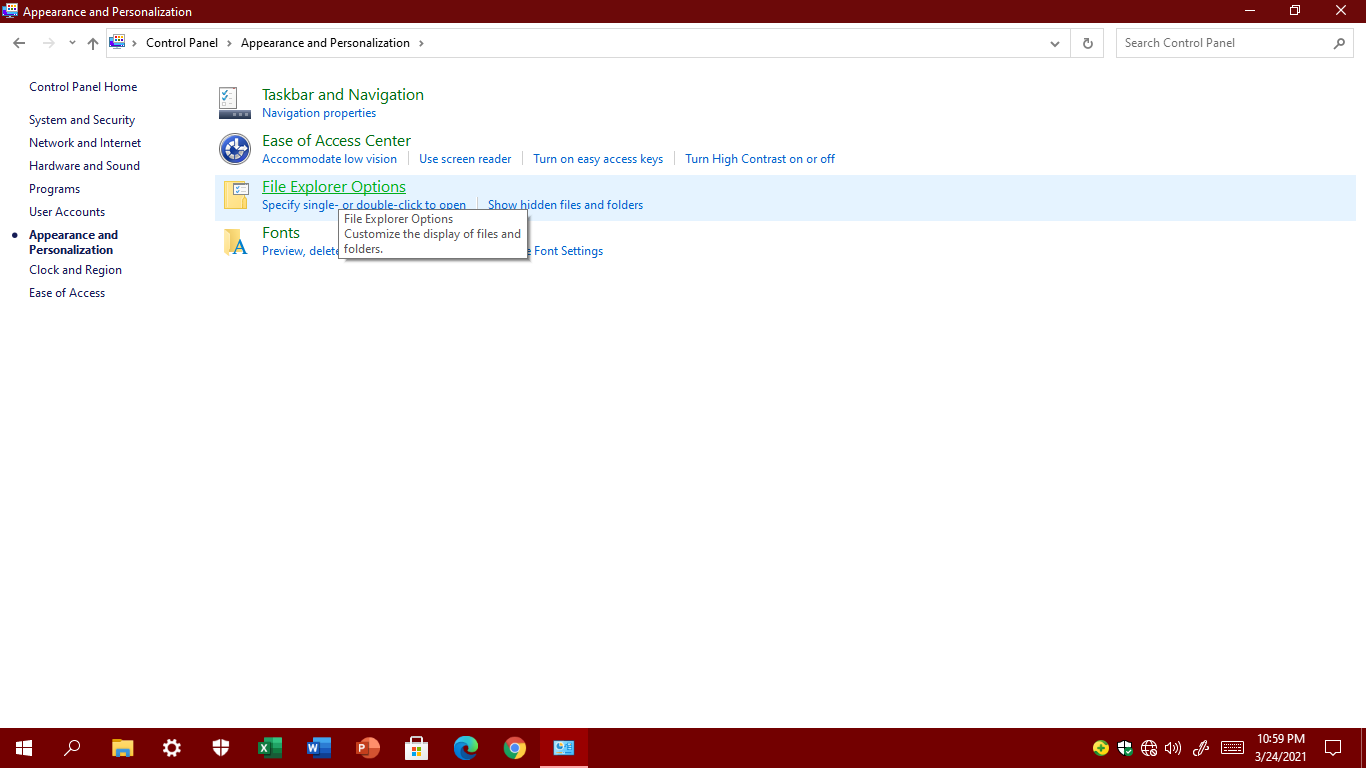Launch Google Chrome from the taskbar
The width and height of the screenshot is (1366, 768).
(x=515, y=748)
